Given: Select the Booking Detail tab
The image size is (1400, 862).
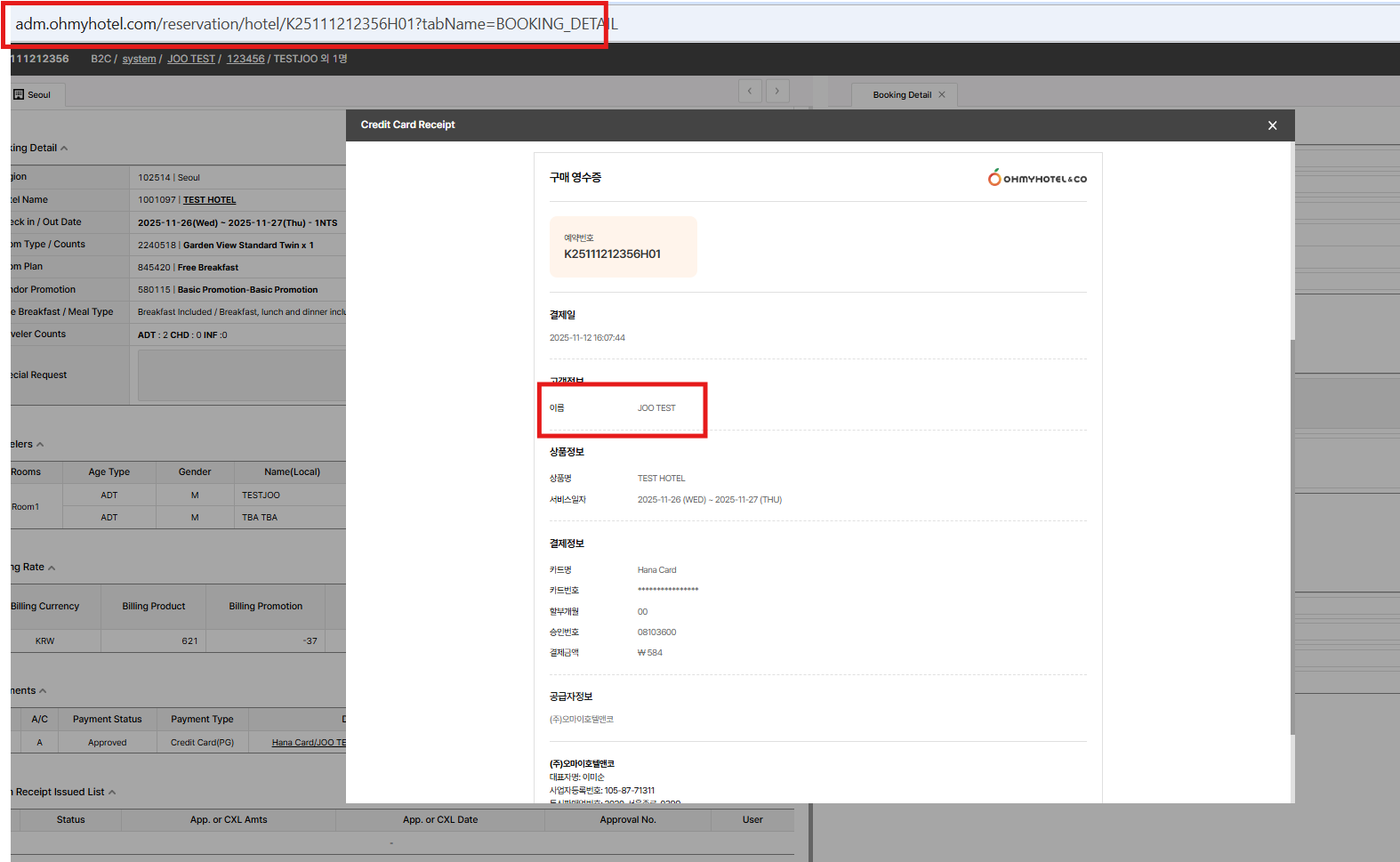Looking at the screenshot, I should point(901,94).
